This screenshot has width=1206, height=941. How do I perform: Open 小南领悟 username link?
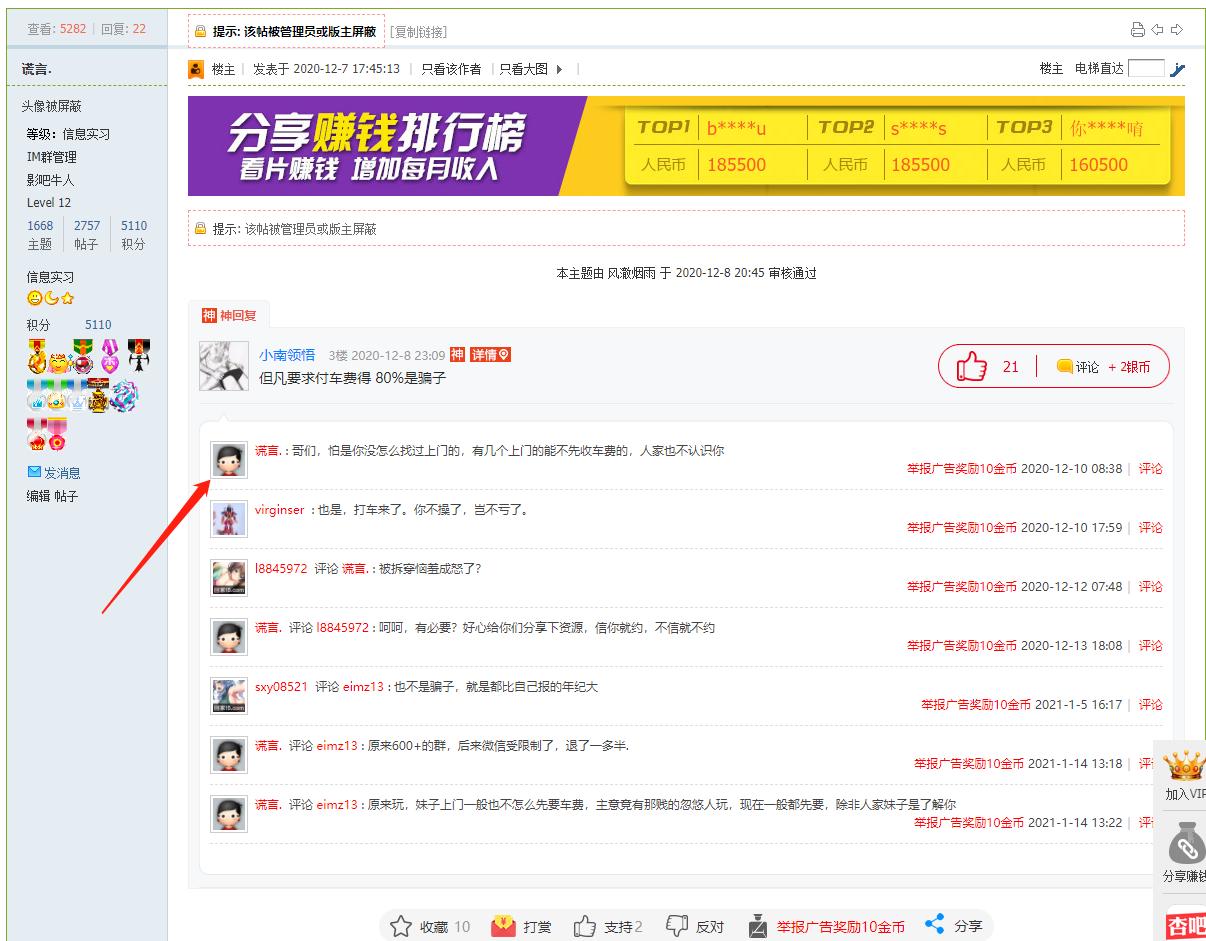(x=287, y=355)
